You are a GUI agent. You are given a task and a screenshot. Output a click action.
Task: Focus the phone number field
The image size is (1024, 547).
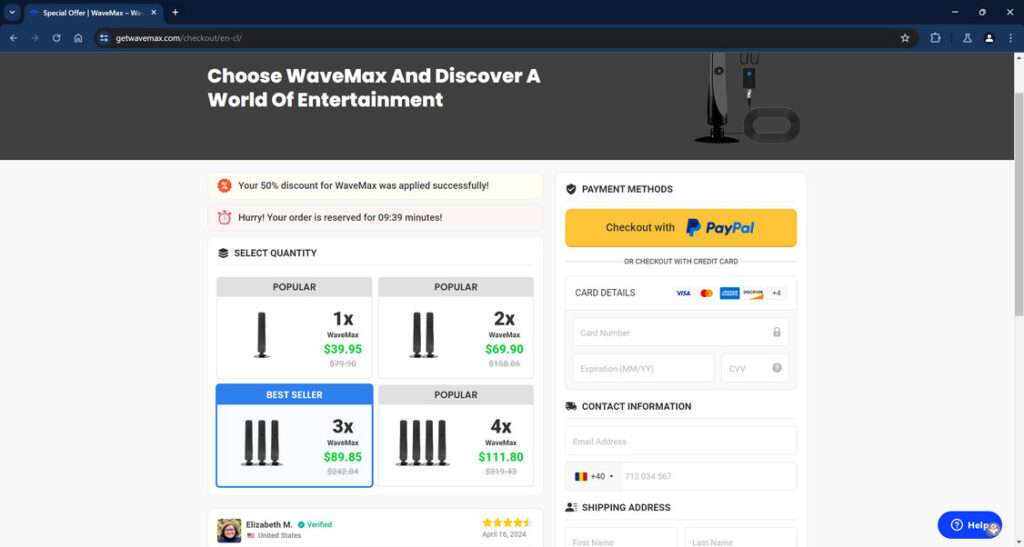tap(707, 477)
